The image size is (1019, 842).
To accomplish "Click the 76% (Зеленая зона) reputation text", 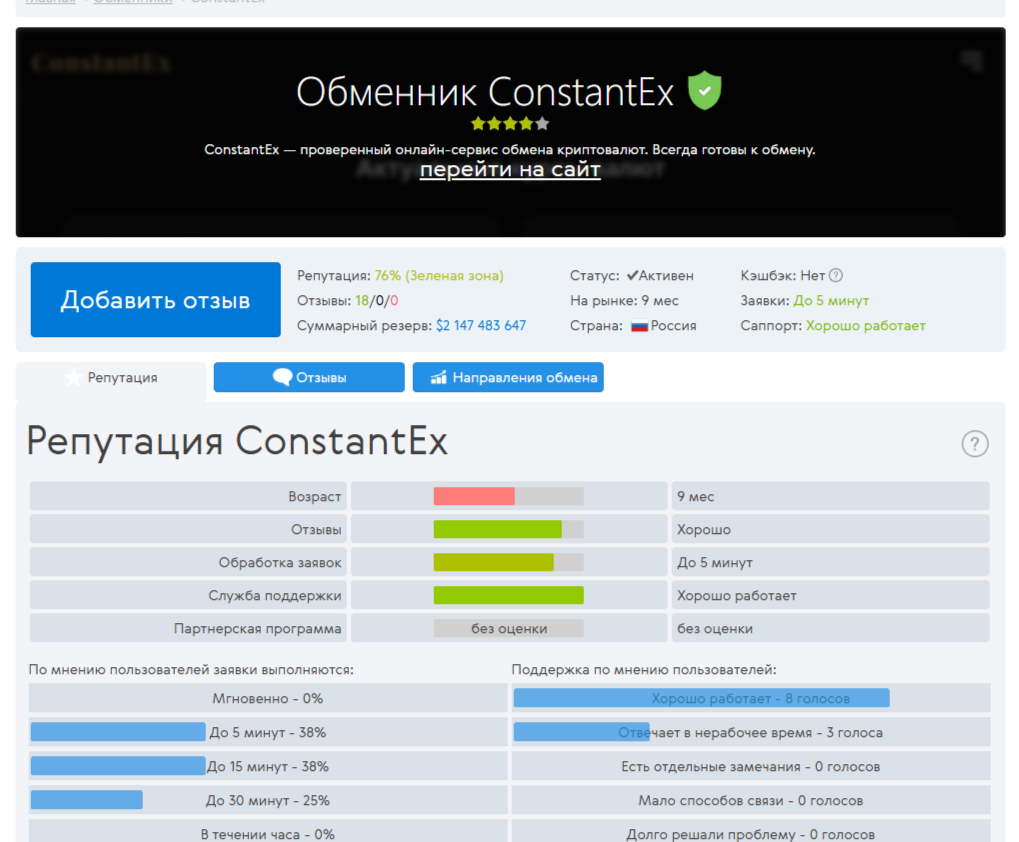I will click(x=439, y=275).
